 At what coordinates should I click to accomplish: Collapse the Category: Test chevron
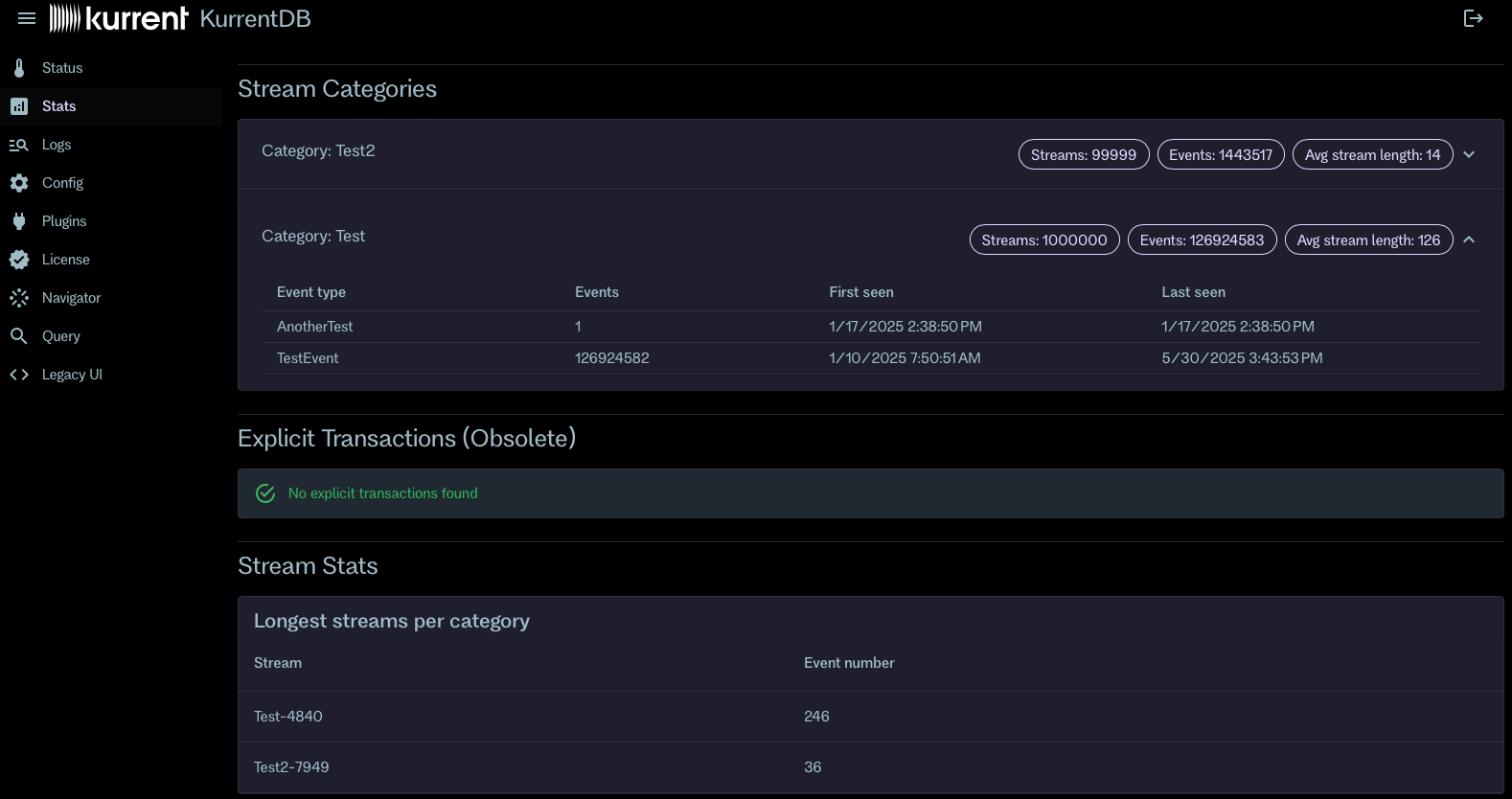pyautogui.click(x=1469, y=240)
